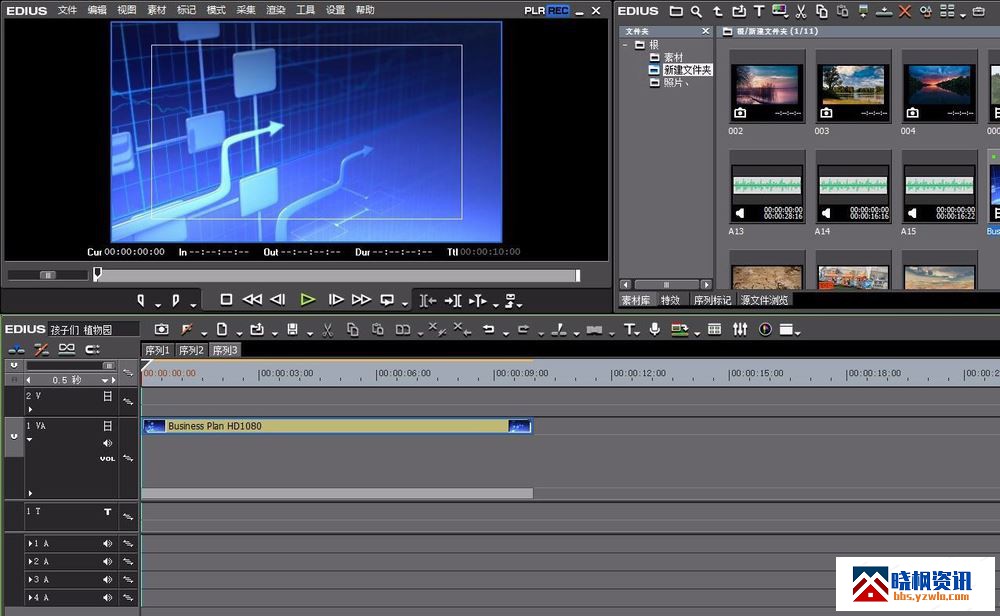Mute the 4 A audio track
This screenshot has width=1000, height=616.
[107, 598]
